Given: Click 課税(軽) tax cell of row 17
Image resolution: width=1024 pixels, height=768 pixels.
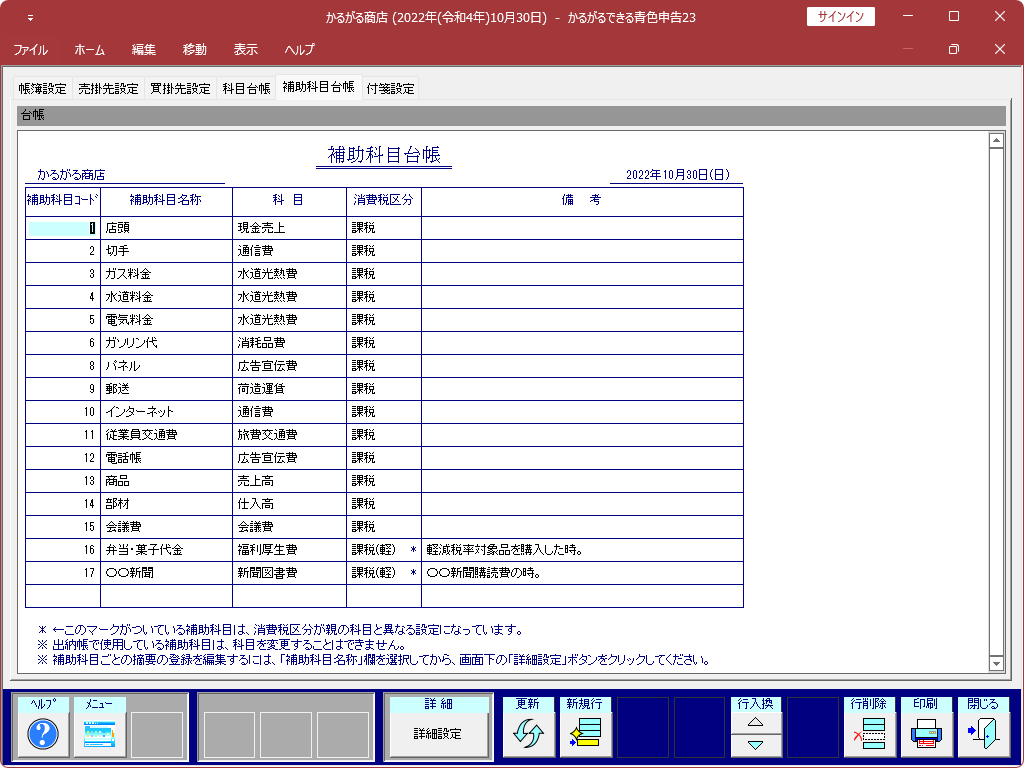Looking at the screenshot, I should [x=384, y=573].
